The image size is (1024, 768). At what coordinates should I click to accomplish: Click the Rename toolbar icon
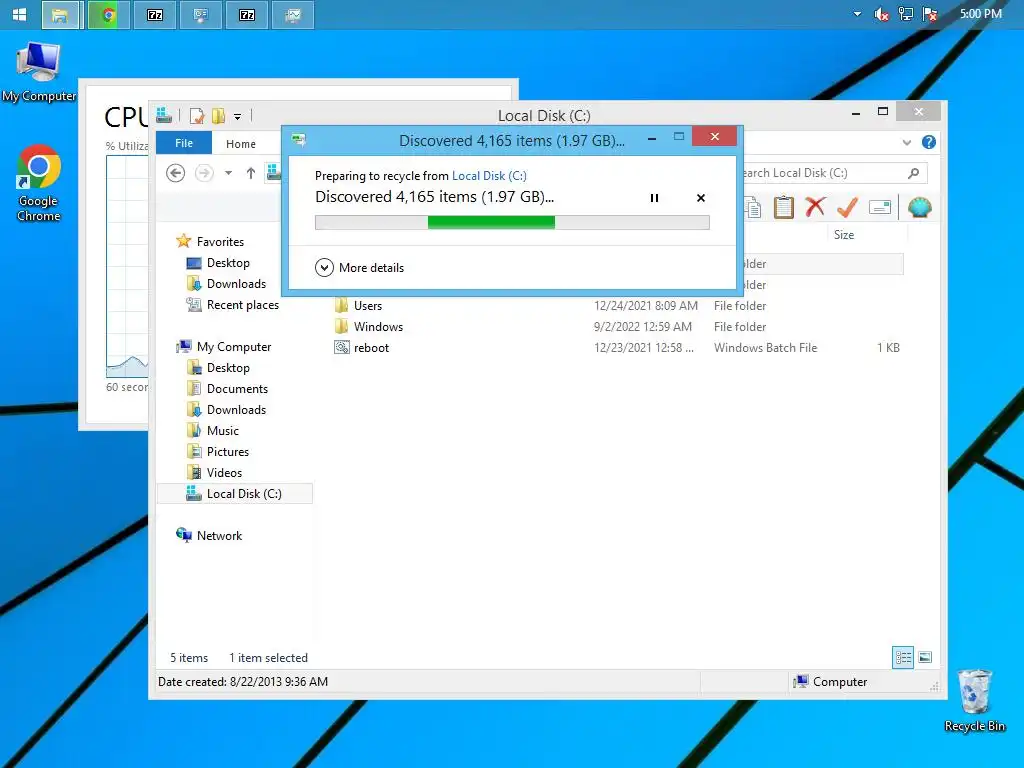pos(880,208)
